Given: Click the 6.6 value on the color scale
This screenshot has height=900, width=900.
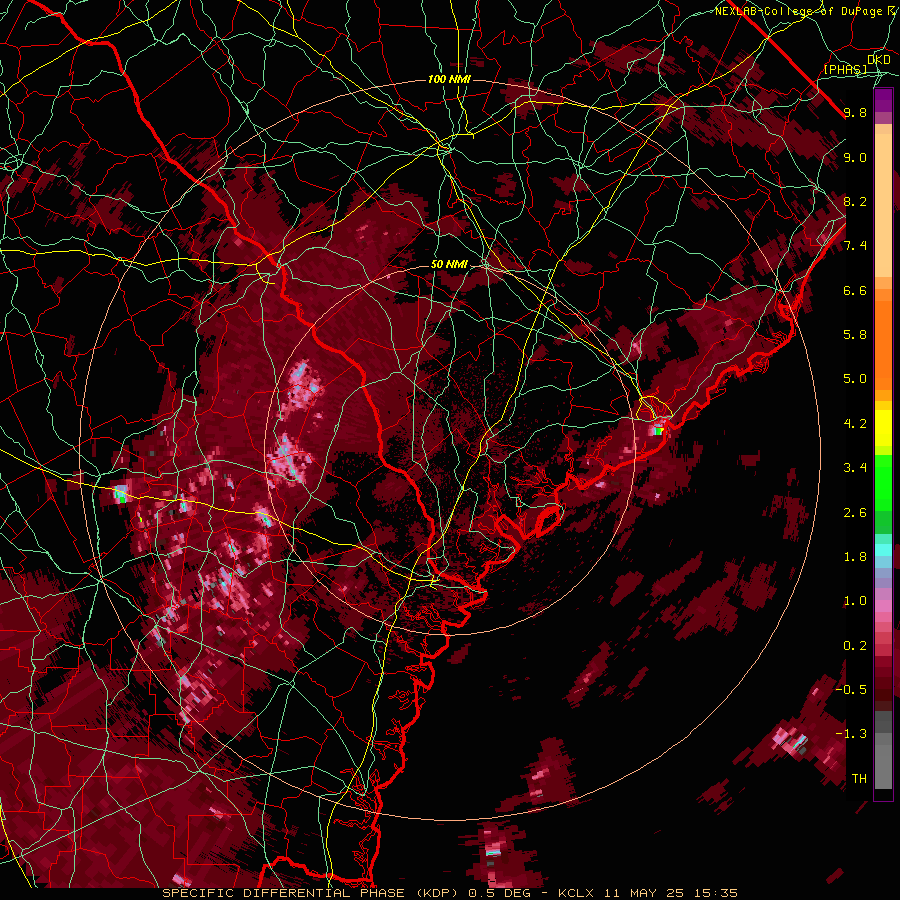Looking at the screenshot, I should coord(855,290).
